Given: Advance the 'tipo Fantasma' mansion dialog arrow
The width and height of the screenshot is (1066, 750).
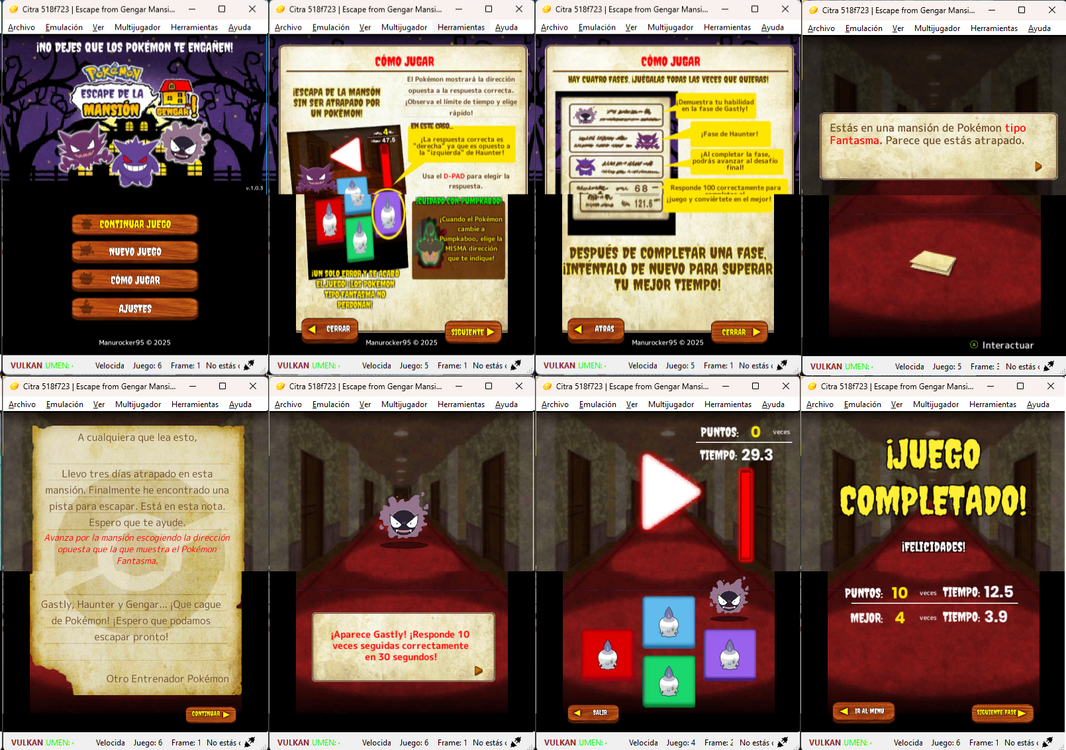Looking at the screenshot, I should [x=1038, y=166].
